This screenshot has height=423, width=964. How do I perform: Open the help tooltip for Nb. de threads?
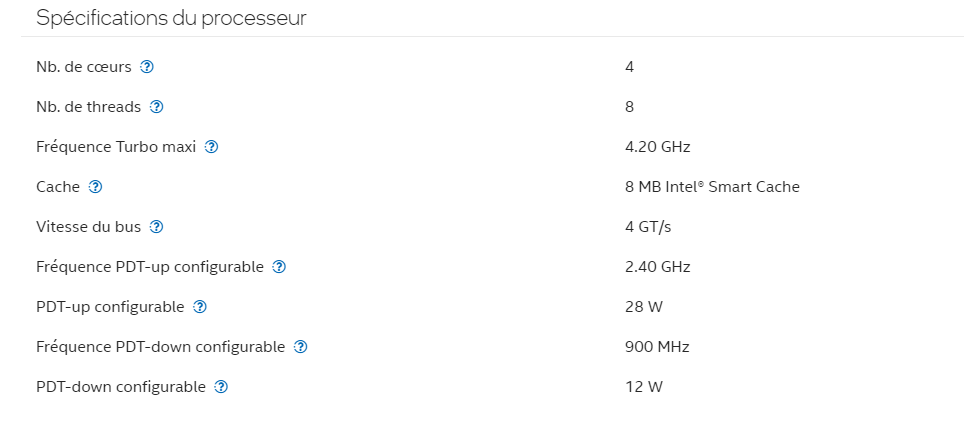tap(156, 107)
